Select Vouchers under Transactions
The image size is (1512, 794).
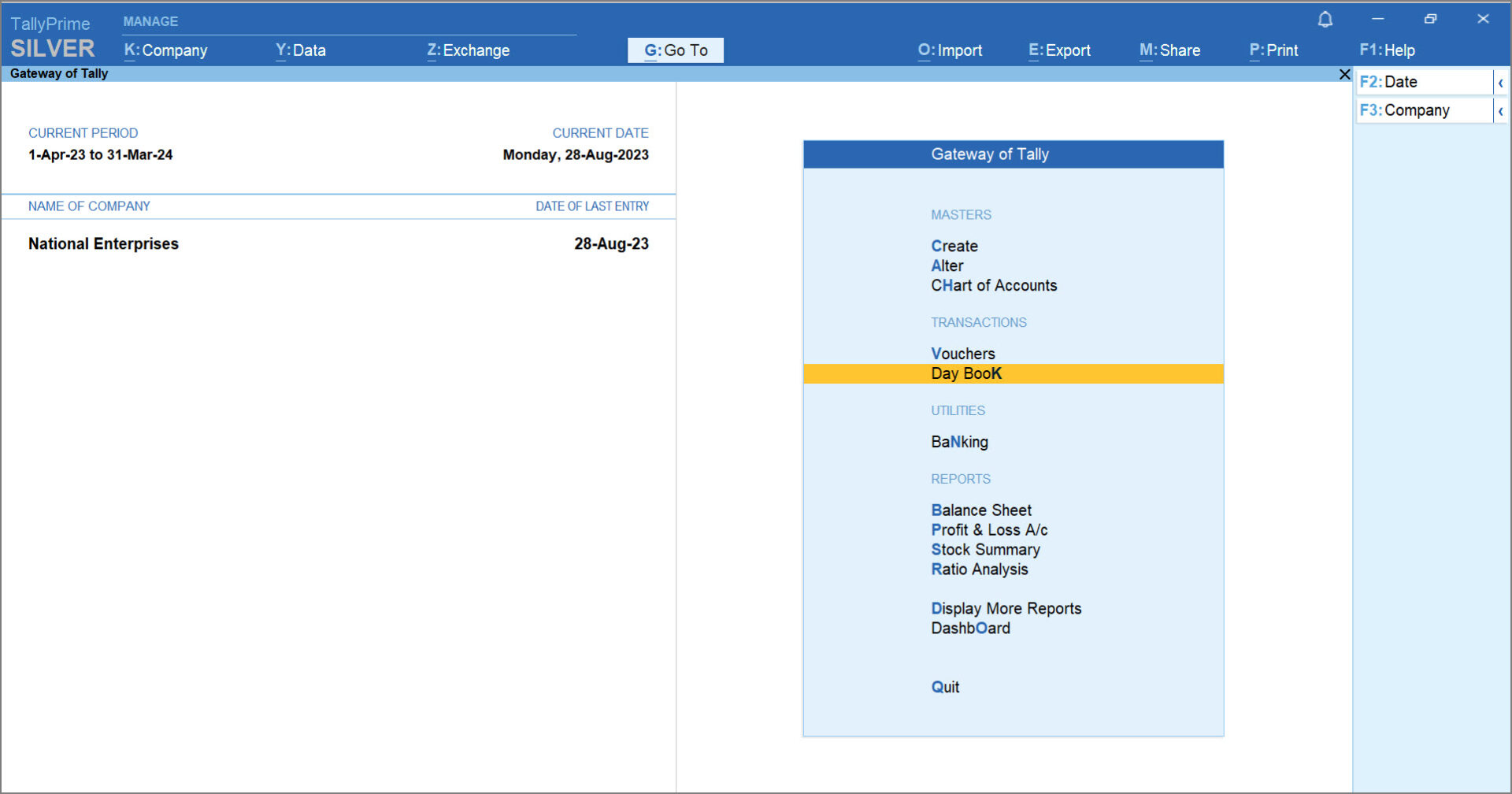(x=962, y=354)
